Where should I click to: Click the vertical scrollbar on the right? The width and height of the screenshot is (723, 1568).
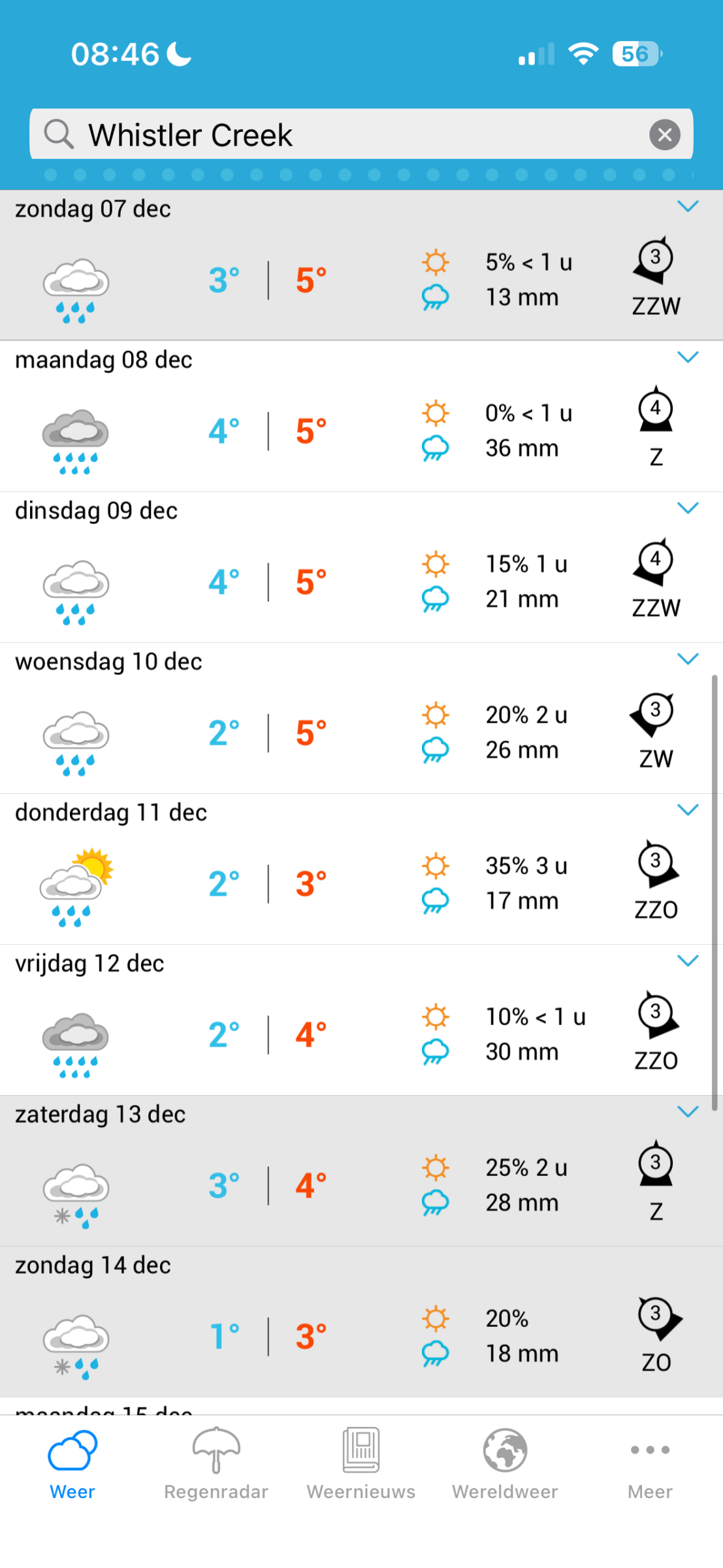click(x=715, y=892)
